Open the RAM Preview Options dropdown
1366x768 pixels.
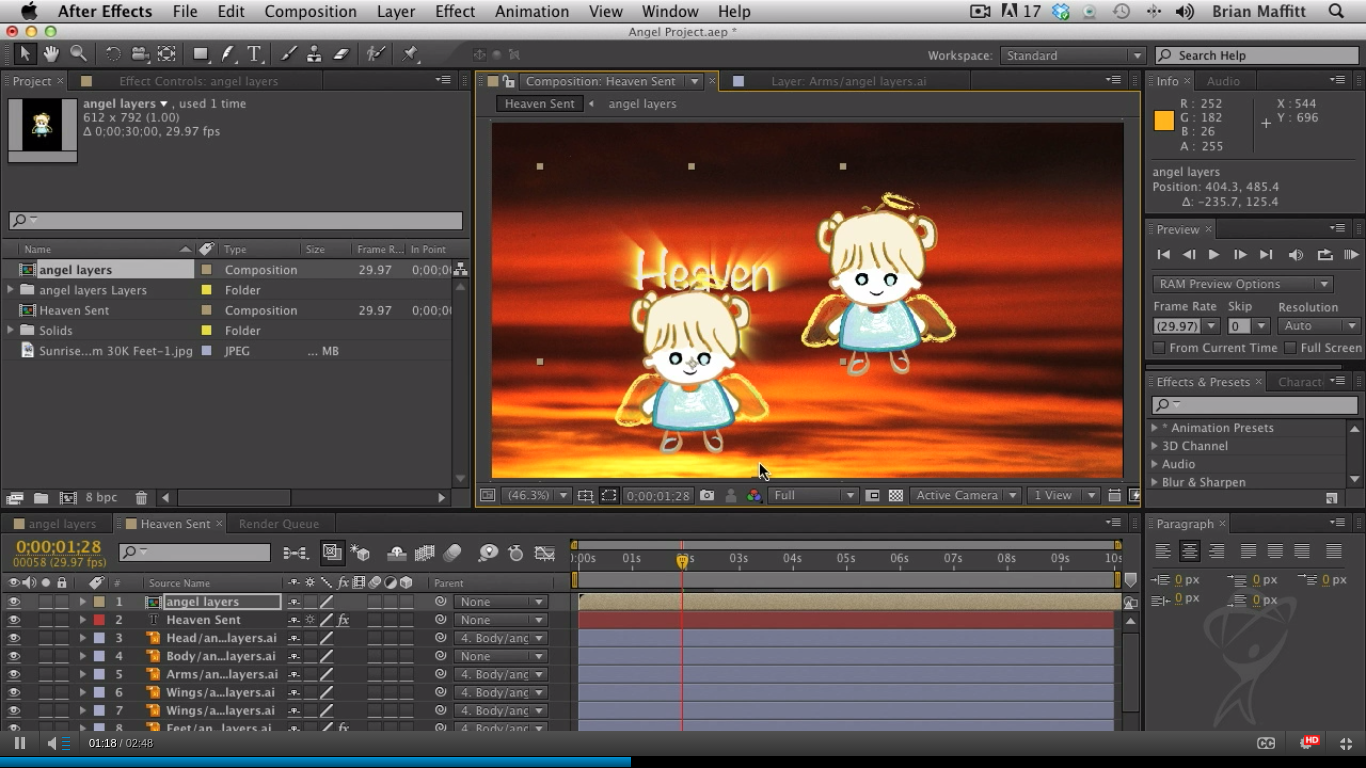[x=1243, y=284]
